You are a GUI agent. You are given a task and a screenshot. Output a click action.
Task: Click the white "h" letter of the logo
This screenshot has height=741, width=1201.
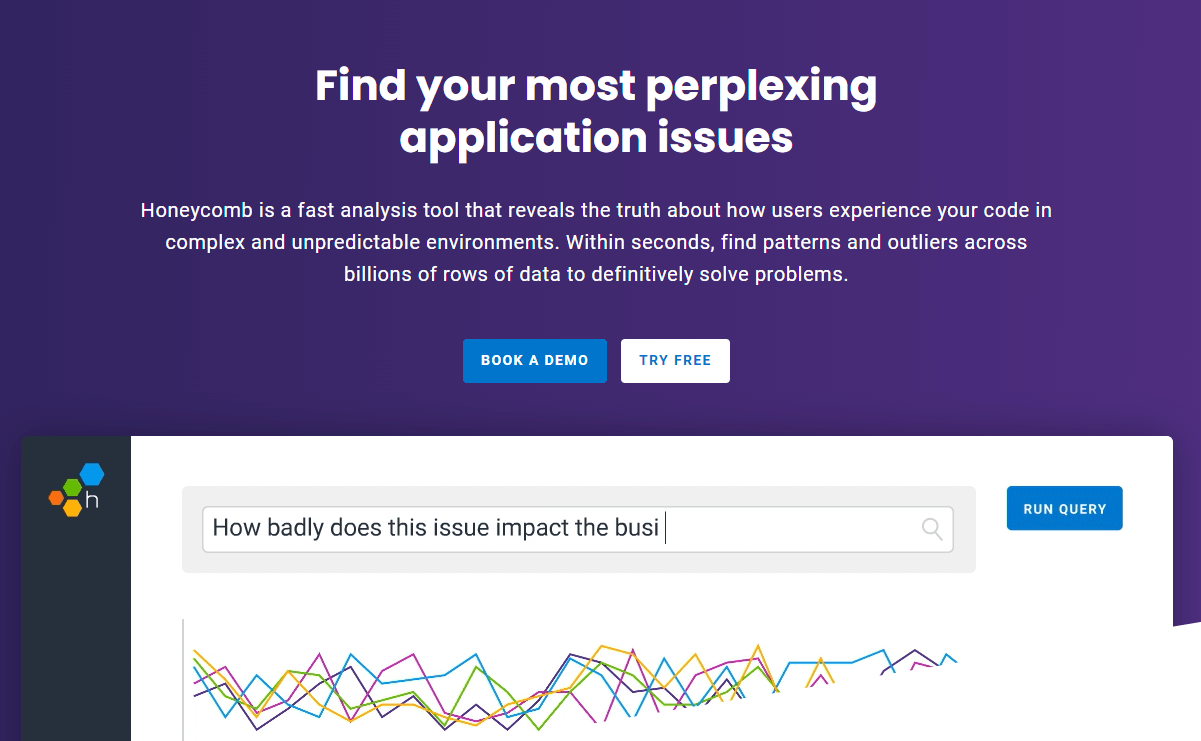(x=92, y=499)
